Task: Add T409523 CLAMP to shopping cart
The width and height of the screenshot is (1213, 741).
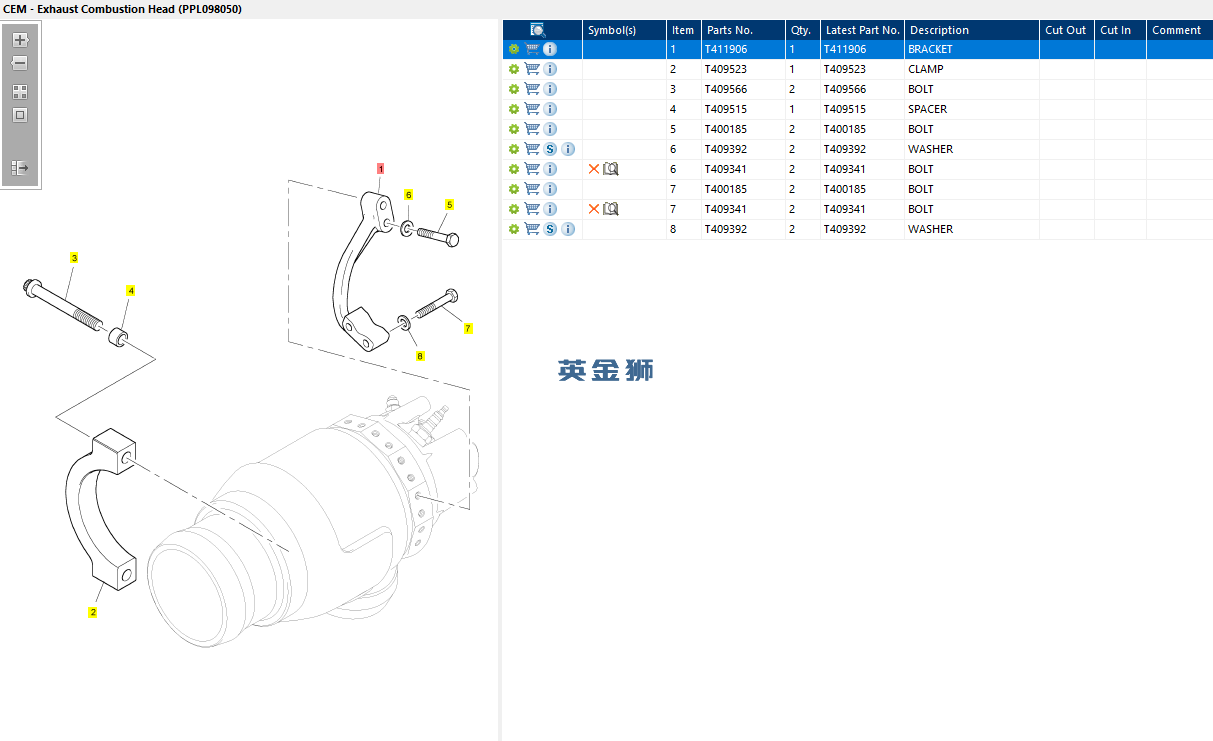Action: 532,69
